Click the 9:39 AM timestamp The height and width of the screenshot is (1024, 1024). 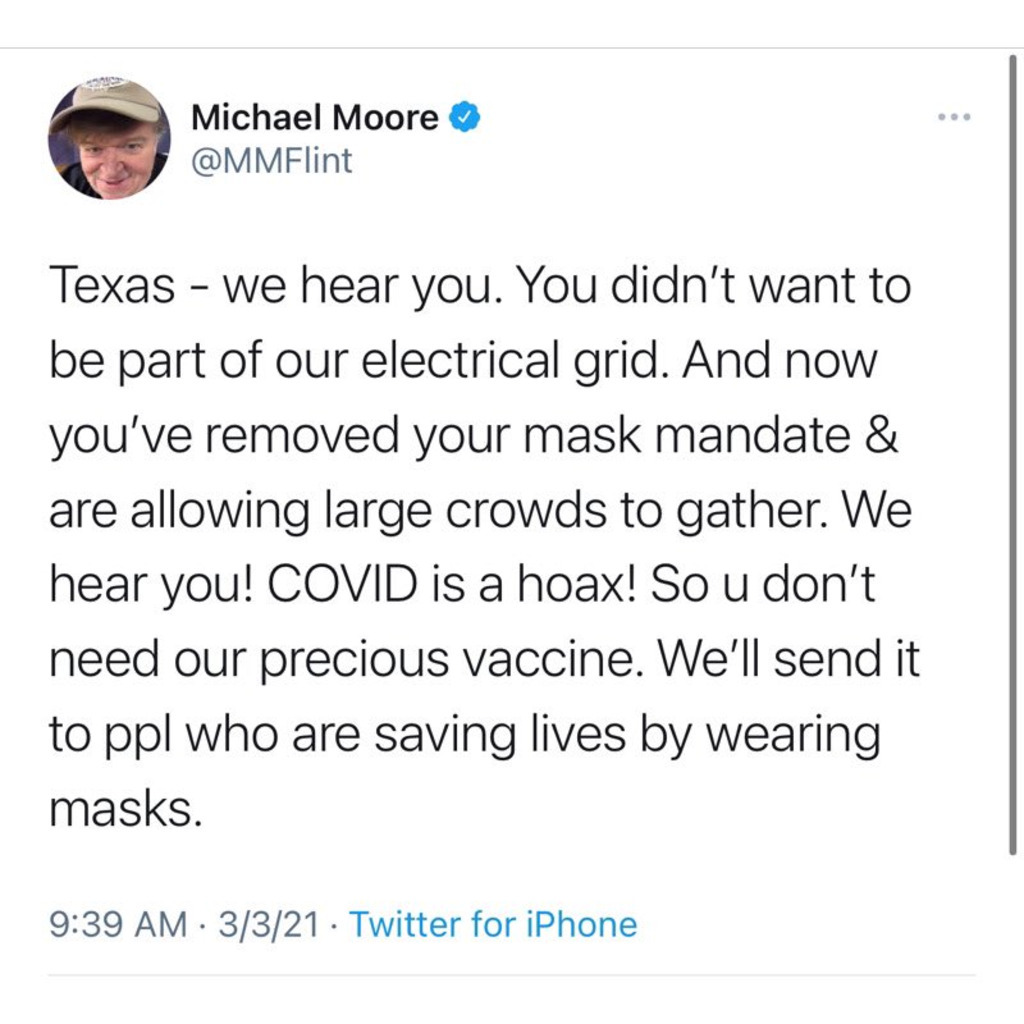coord(118,924)
